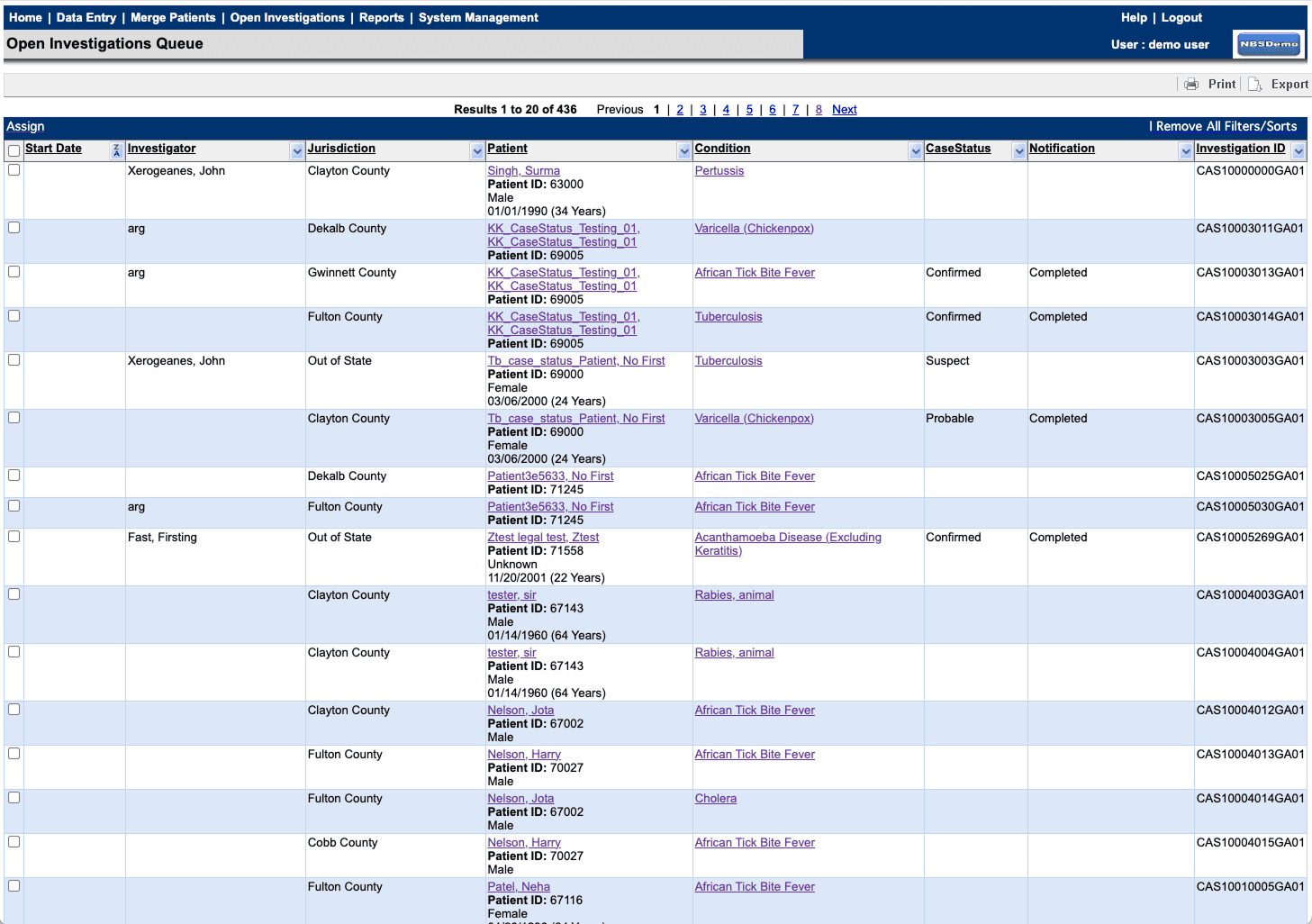Click Start Date sort order icon
The height and width of the screenshot is (924, 1312).
click(116, 151)
